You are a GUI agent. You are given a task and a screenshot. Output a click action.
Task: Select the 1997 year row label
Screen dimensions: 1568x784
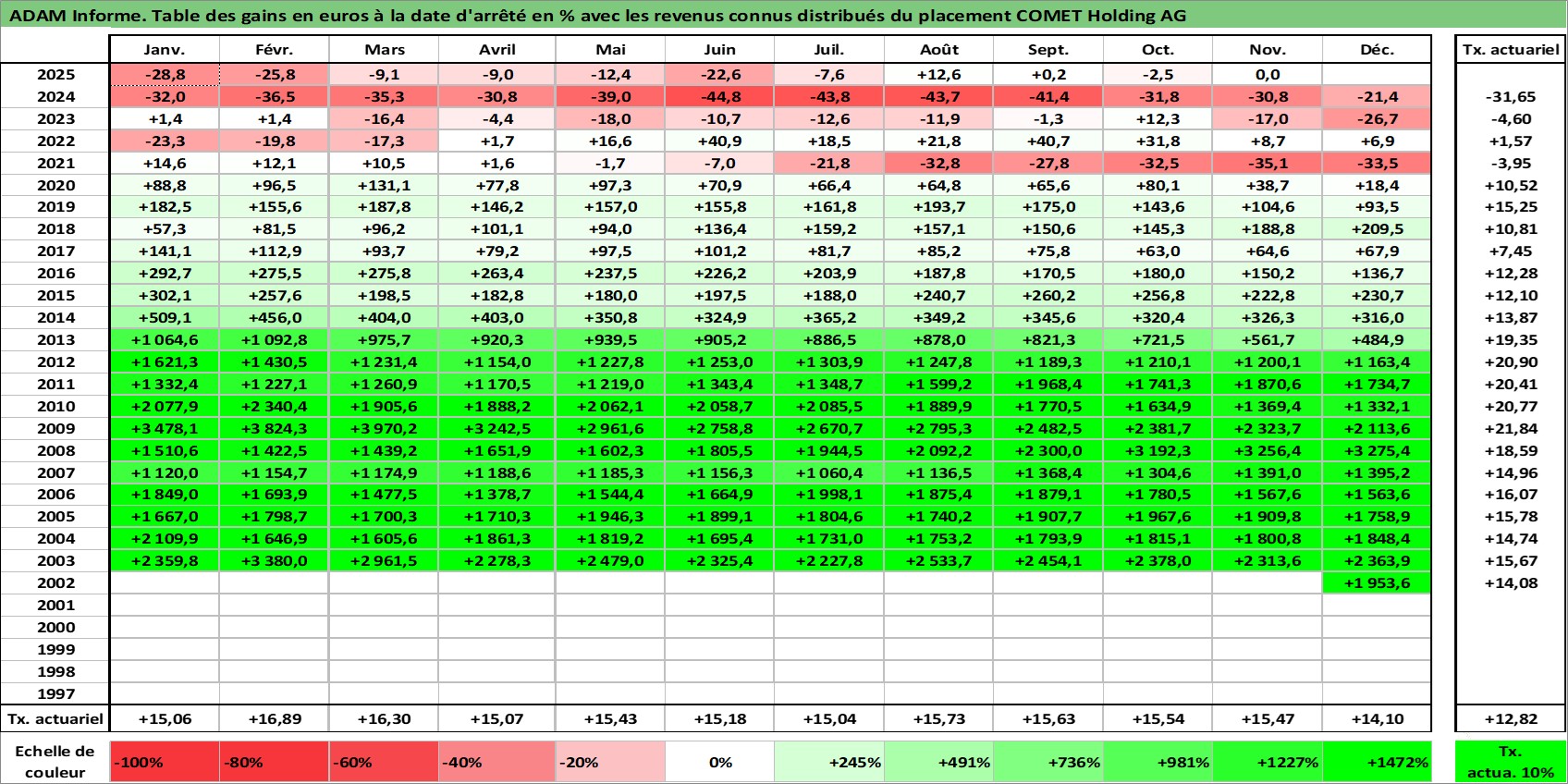pos(55,693)
